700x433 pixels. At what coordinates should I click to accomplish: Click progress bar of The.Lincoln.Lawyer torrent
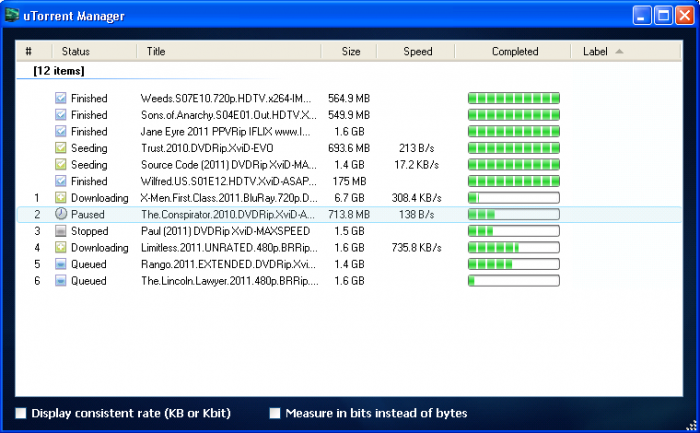[x=514, y=280]
